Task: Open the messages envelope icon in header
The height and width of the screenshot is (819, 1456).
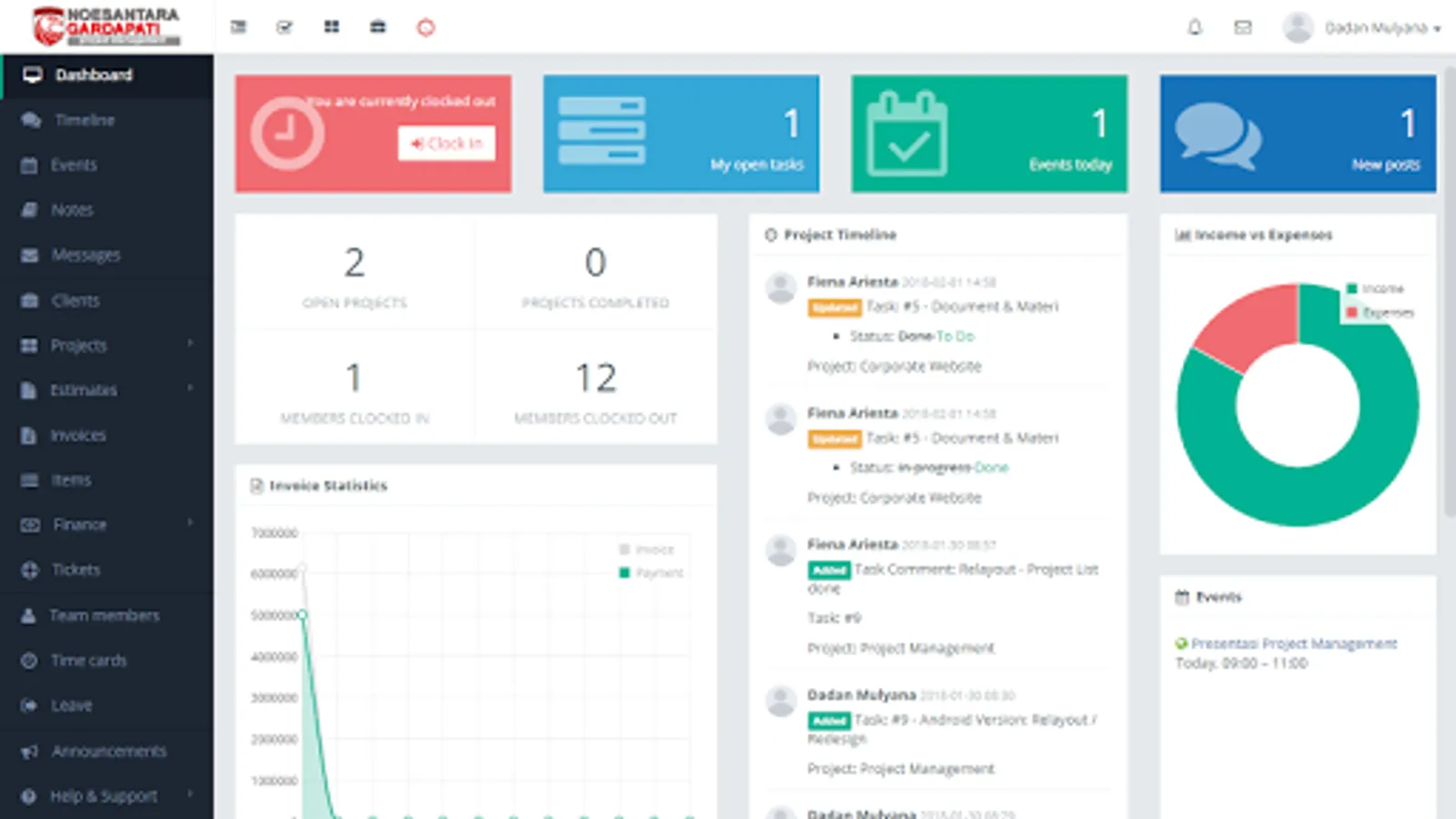Action: pos(1242,27)
